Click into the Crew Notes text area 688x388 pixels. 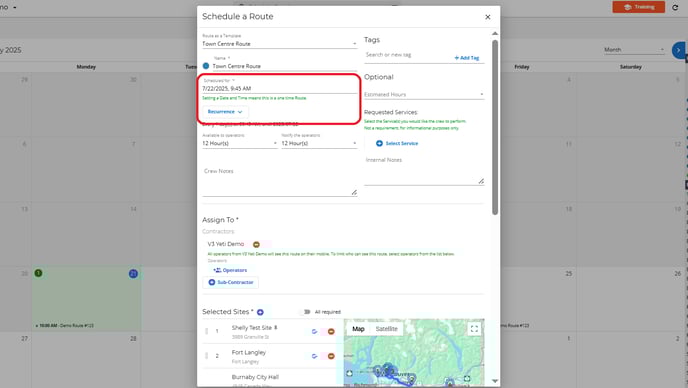[x=279, y=181]
